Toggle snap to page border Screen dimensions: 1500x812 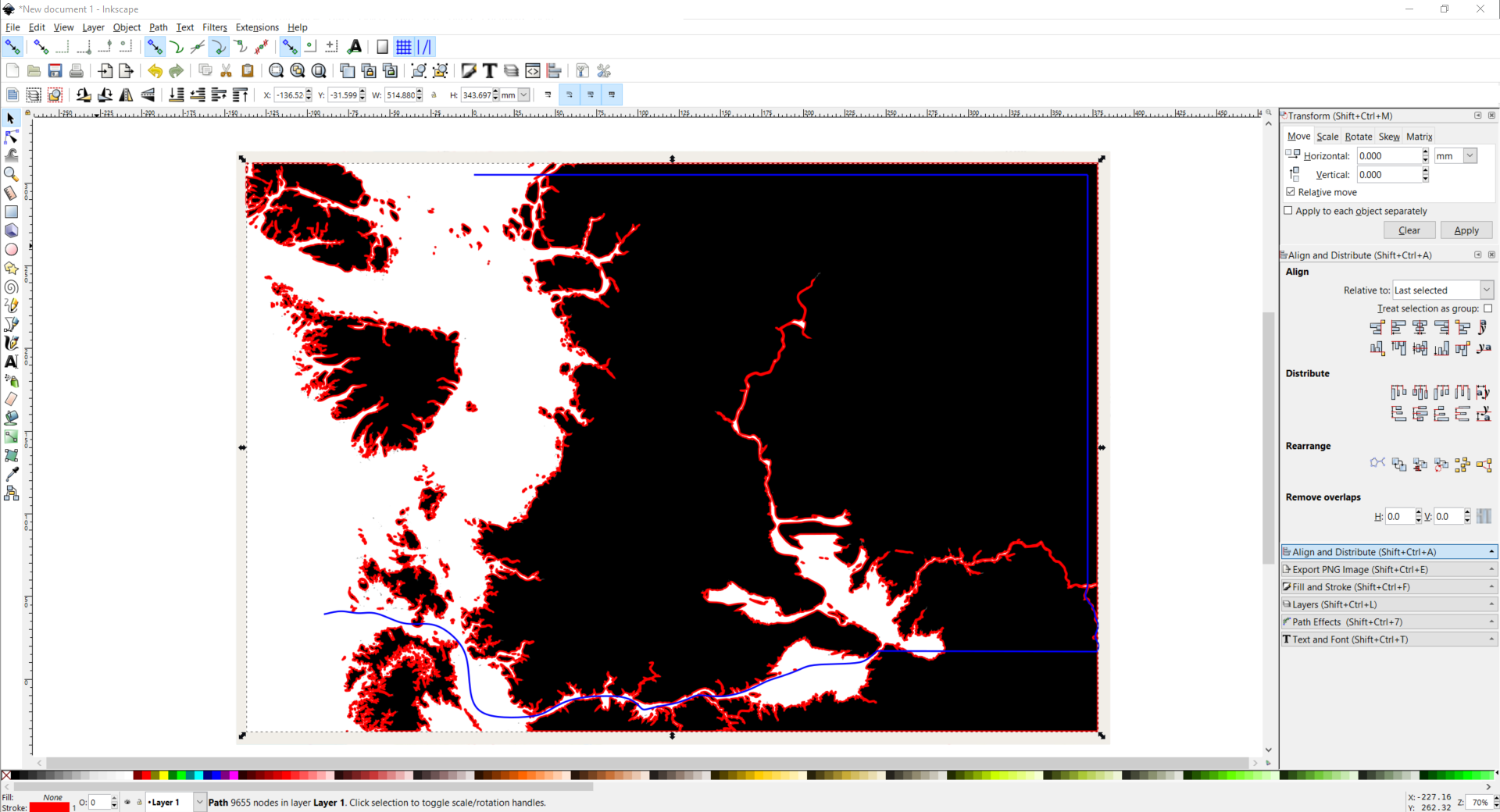382,47
